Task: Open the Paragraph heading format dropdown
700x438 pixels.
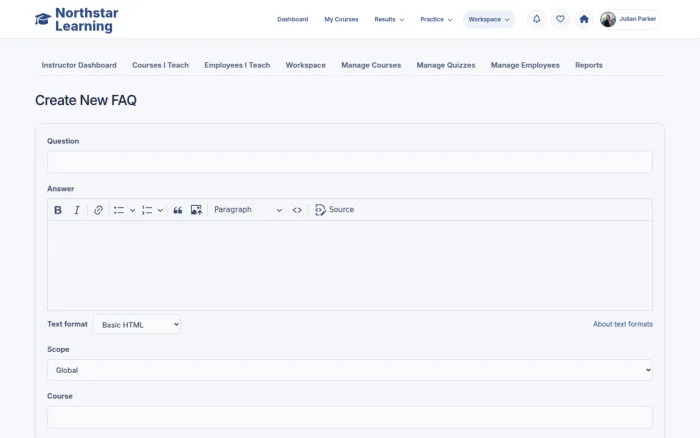Action: (248, 210)
